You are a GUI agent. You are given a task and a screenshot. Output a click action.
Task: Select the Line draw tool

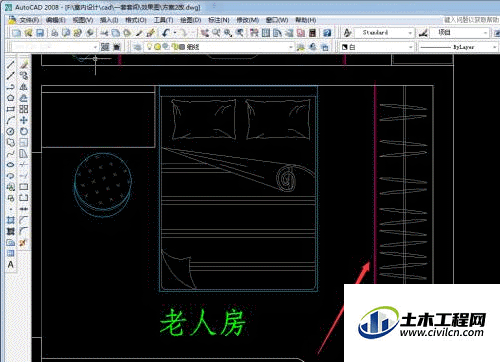tap(10, 64)
